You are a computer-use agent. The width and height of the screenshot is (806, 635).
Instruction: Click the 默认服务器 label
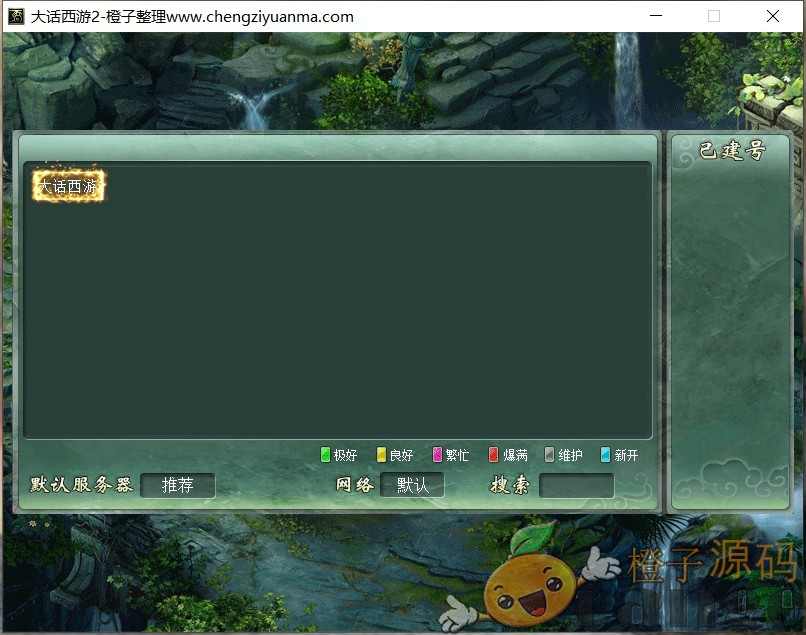click(82, 485)
